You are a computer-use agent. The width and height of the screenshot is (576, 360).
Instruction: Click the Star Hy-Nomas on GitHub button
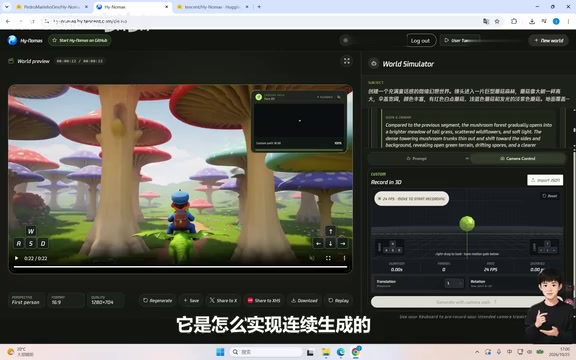point(80,40)
